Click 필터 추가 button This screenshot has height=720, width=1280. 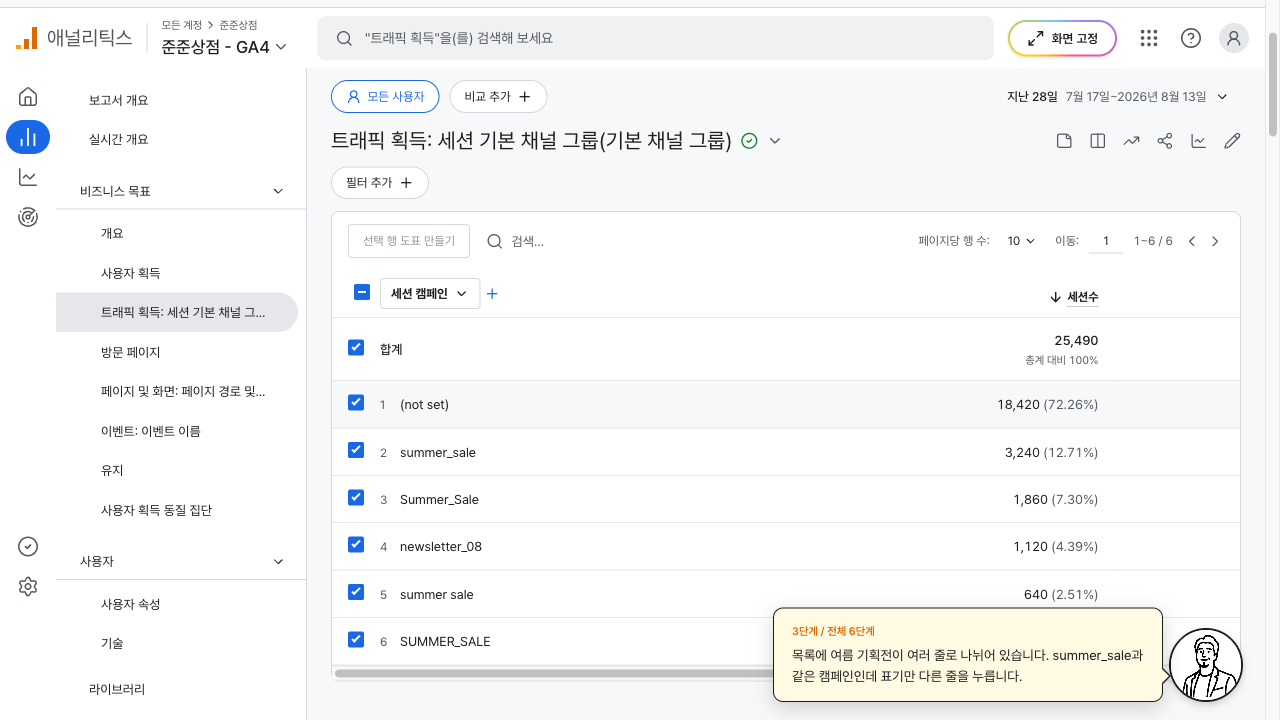click(x=380, y=183)
